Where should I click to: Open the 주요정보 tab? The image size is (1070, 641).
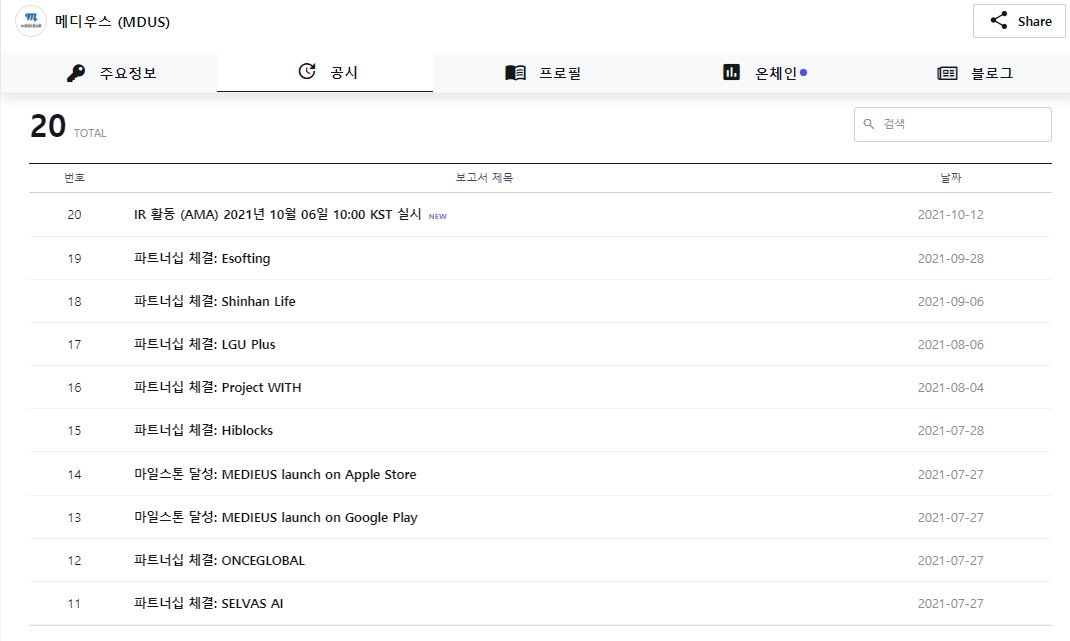pyautogui.click(x=109, y=73)
